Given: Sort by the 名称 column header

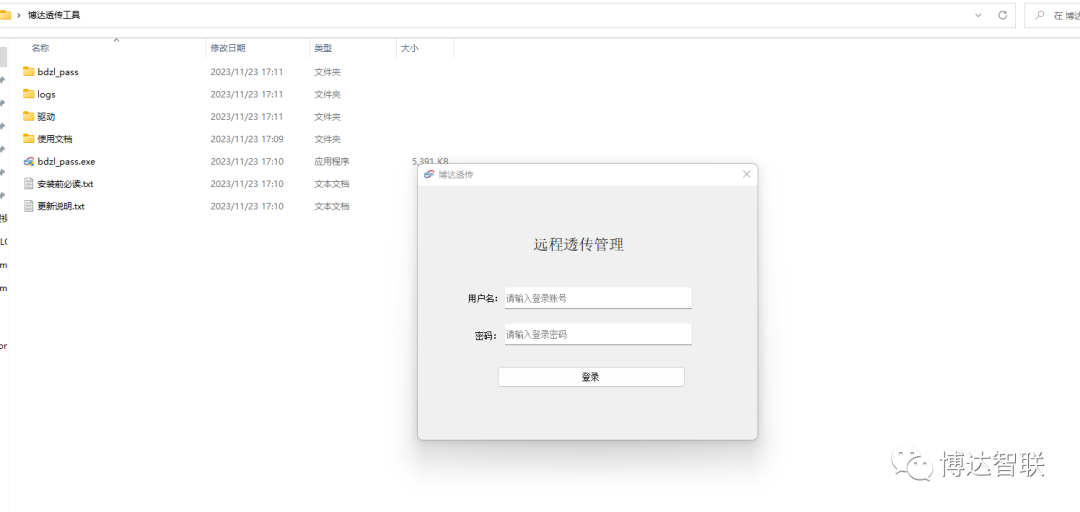Looking at the screenshot, I should pos(40,48).
